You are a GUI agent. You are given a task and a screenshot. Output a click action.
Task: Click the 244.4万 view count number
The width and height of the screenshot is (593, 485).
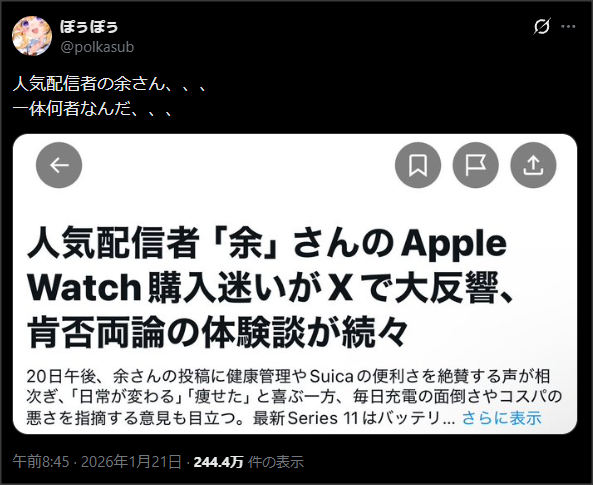[x=218, y=462]
